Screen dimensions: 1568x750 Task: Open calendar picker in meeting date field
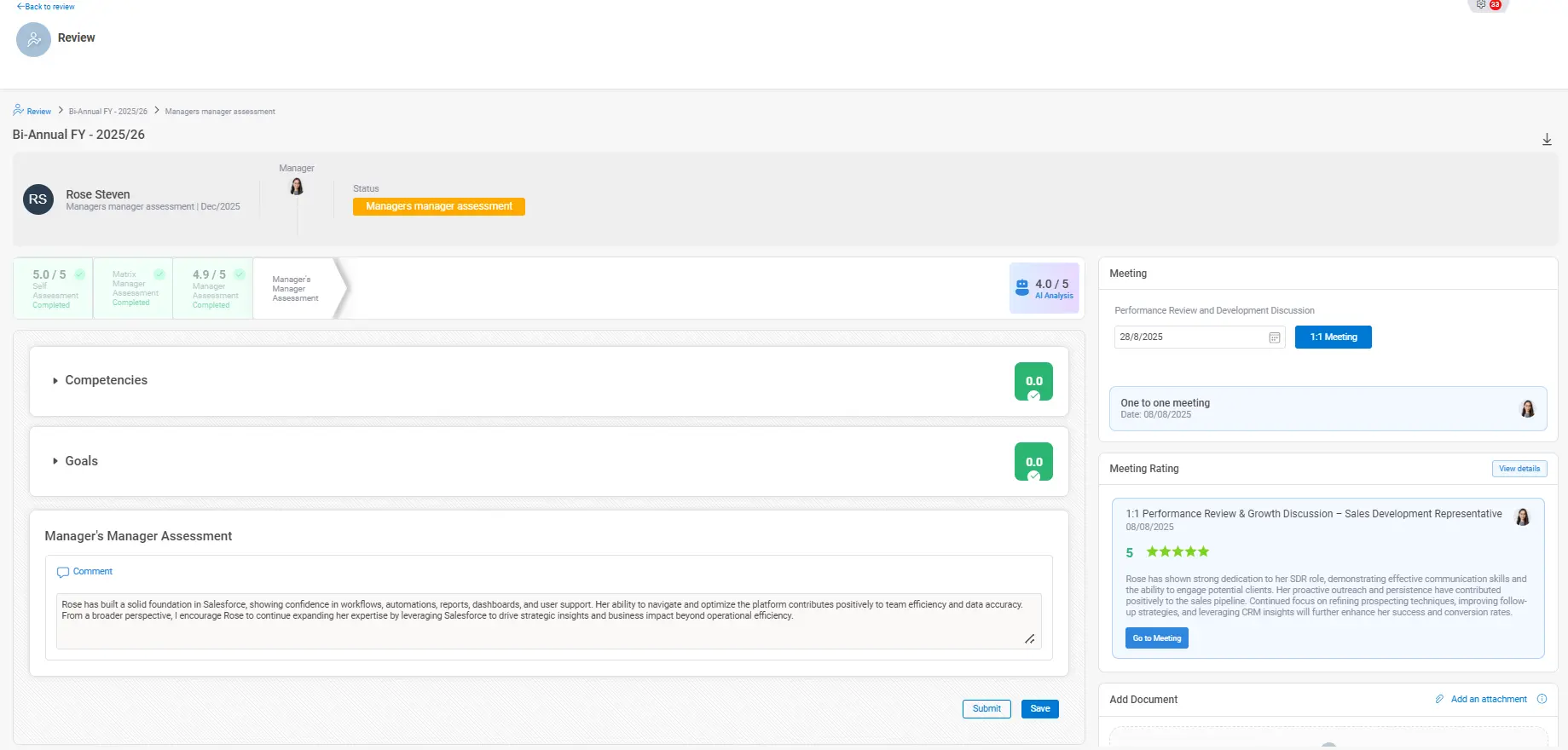[1274, 337]
